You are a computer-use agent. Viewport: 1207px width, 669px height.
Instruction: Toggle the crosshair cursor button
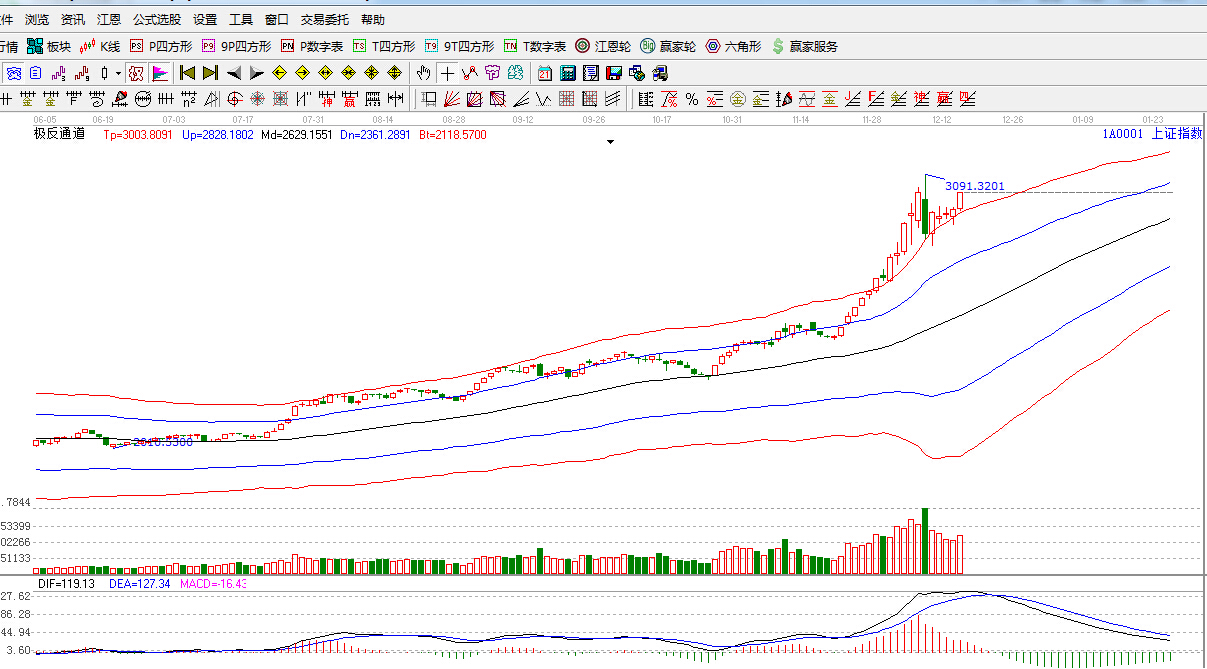pos(447,73)
